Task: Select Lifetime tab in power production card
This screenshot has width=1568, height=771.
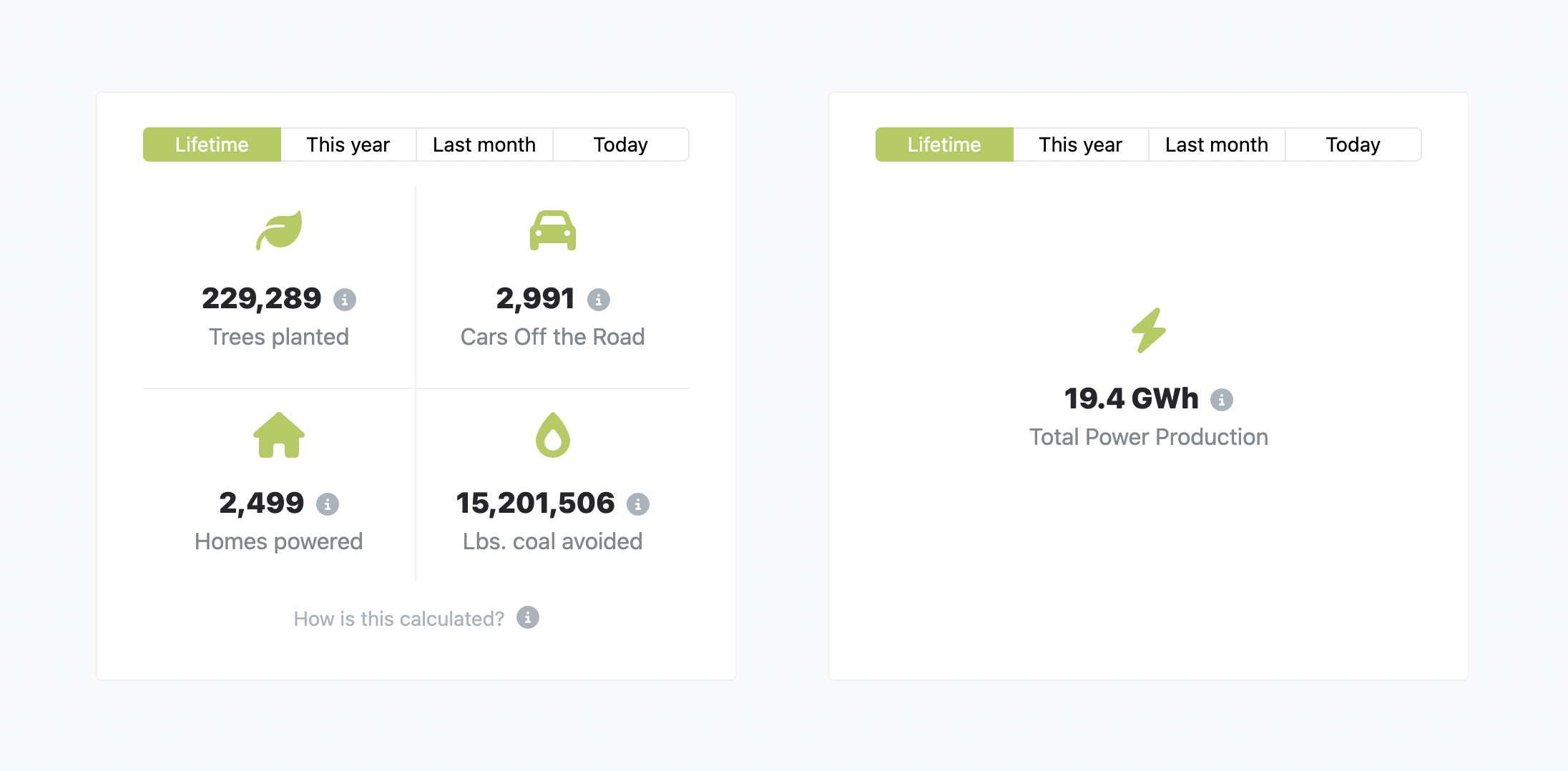Action: pos(944,144)
